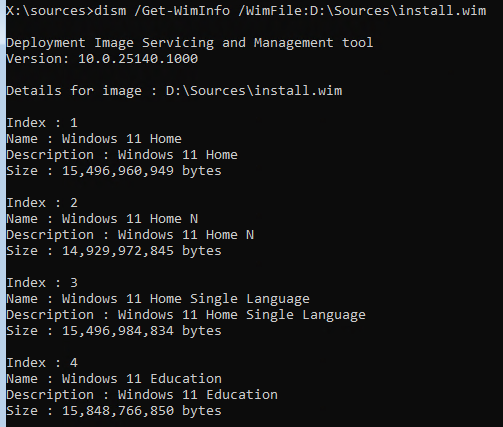Screen dimensions: 503x427
Task: Click size value 14,929,972,845 bytes
Action: coord(142,251)
